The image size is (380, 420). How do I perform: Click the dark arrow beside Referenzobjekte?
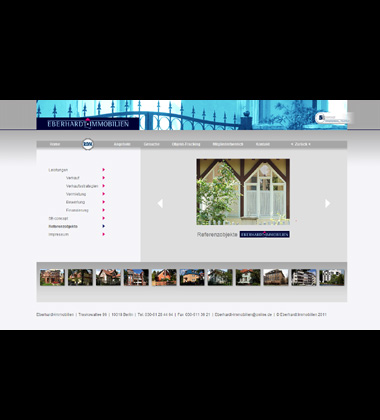click(x=104, y=226)
